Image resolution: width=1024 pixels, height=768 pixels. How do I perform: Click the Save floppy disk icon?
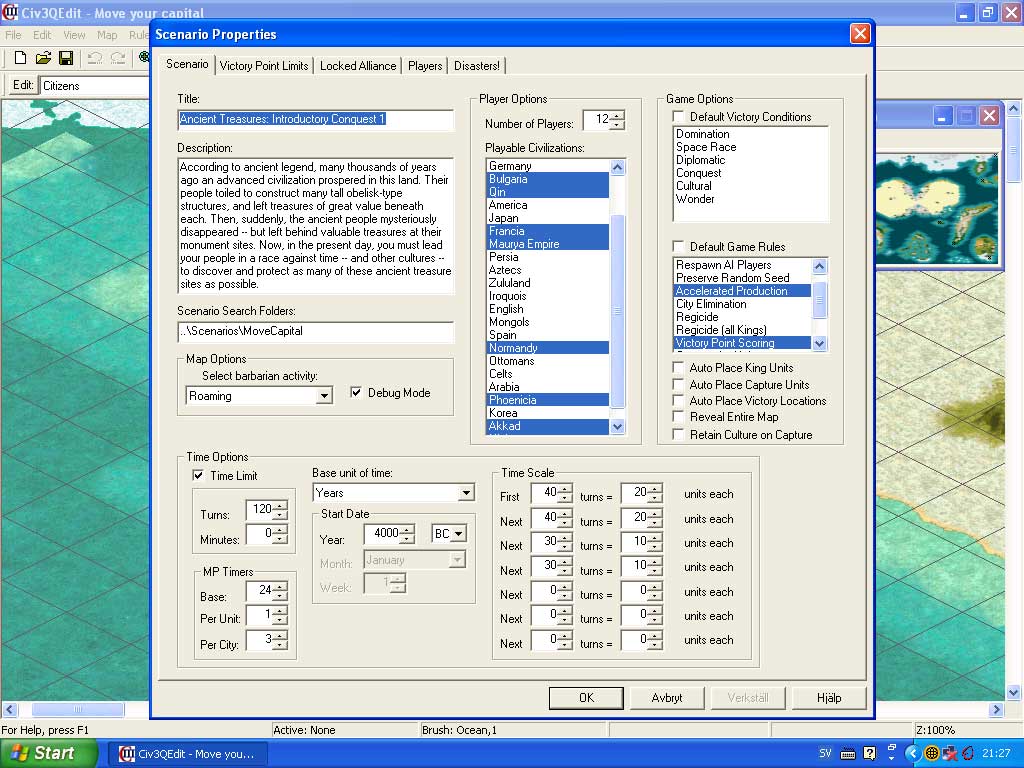pos(65,58)
